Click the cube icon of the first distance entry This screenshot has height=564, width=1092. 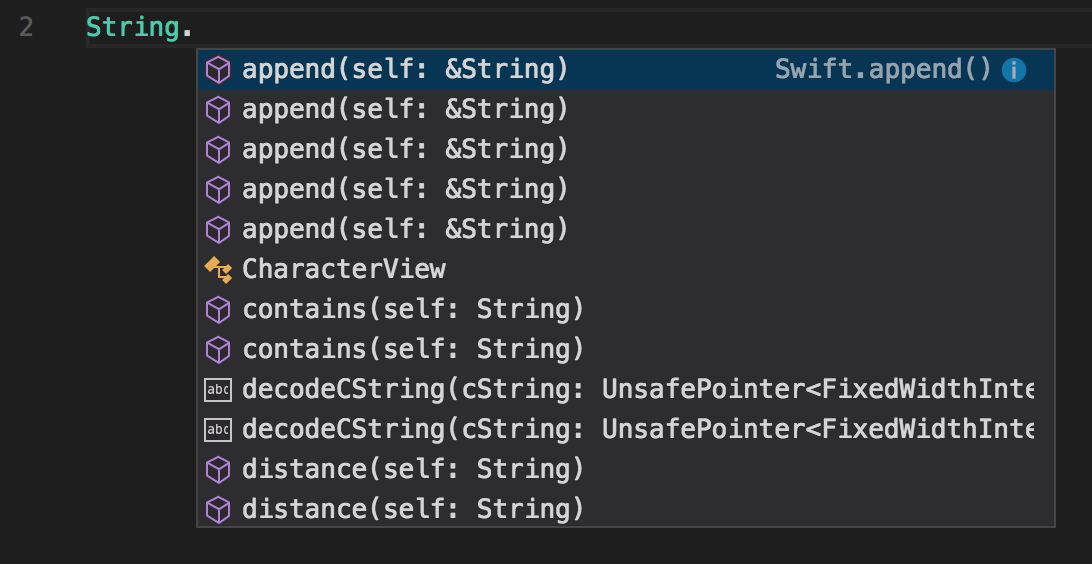pos(218,470)
